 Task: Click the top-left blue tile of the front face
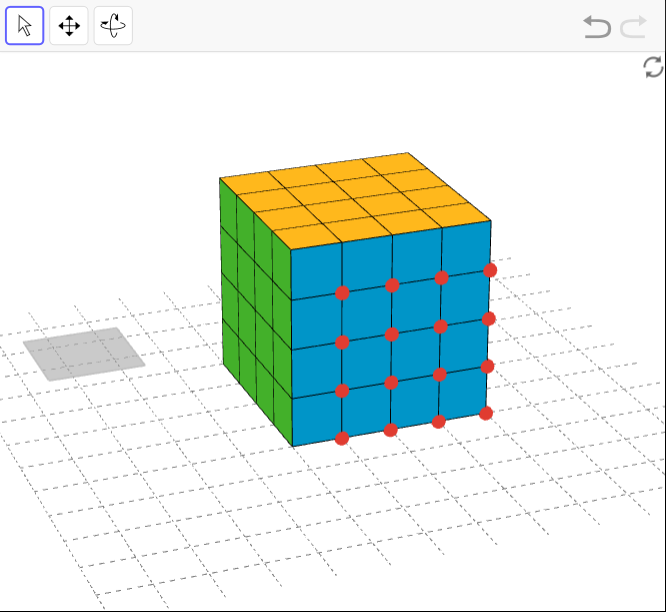[x=316, y=270]
